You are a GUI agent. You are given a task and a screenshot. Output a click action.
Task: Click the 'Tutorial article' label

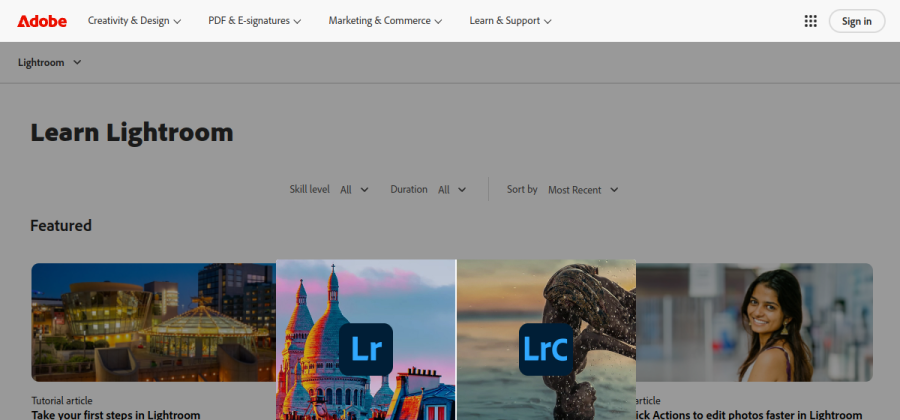coord(62,400)
